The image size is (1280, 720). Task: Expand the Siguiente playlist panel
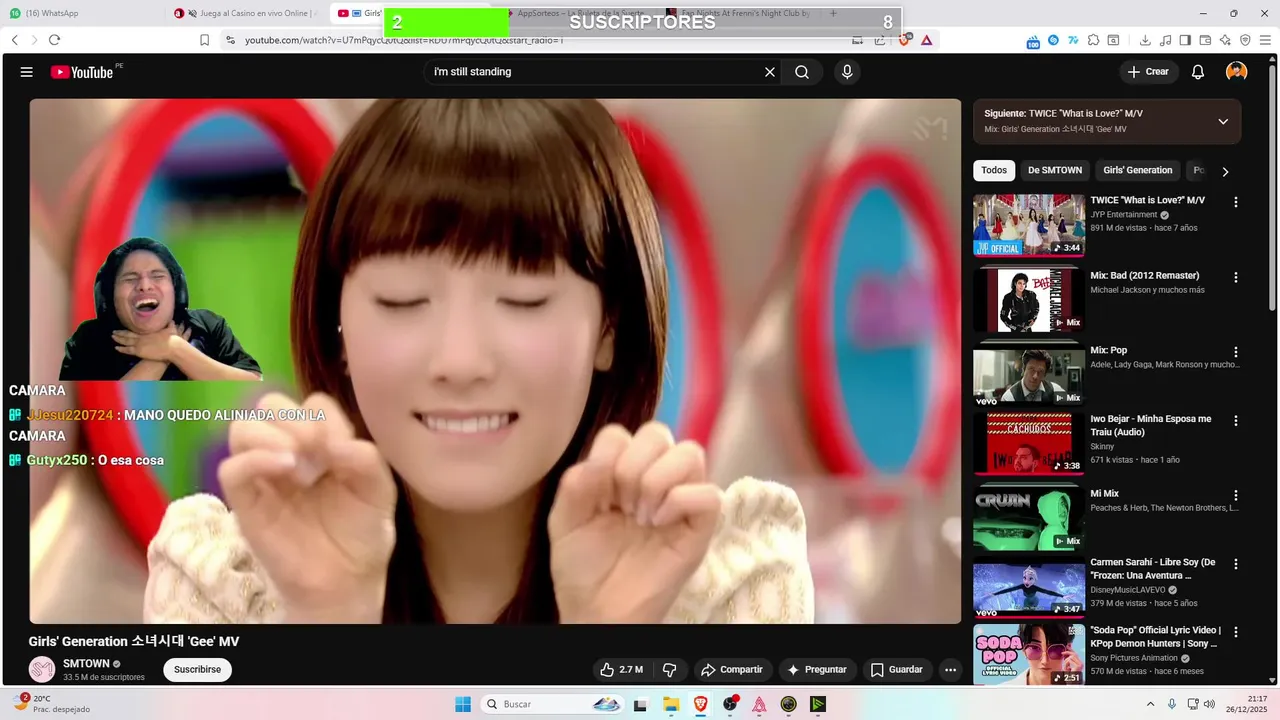point(1223,121)
